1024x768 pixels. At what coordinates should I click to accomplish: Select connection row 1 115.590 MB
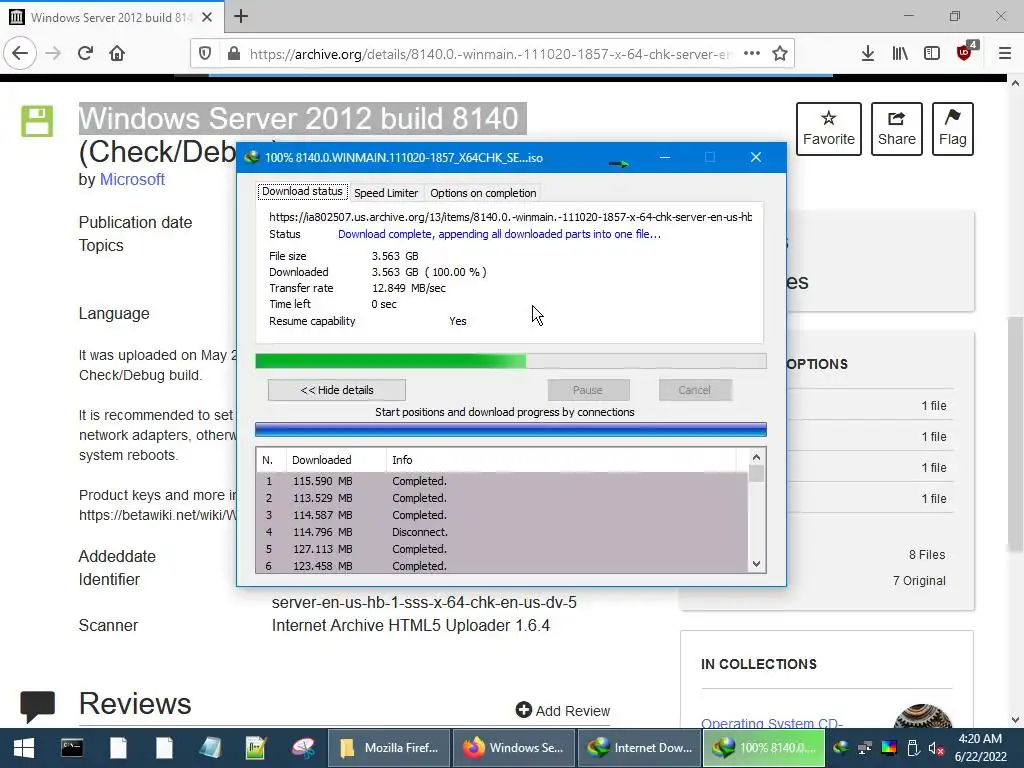[502, 481]
